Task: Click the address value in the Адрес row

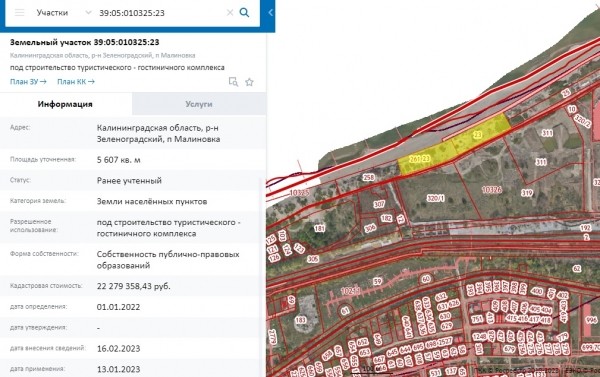Action: point(158,134)
